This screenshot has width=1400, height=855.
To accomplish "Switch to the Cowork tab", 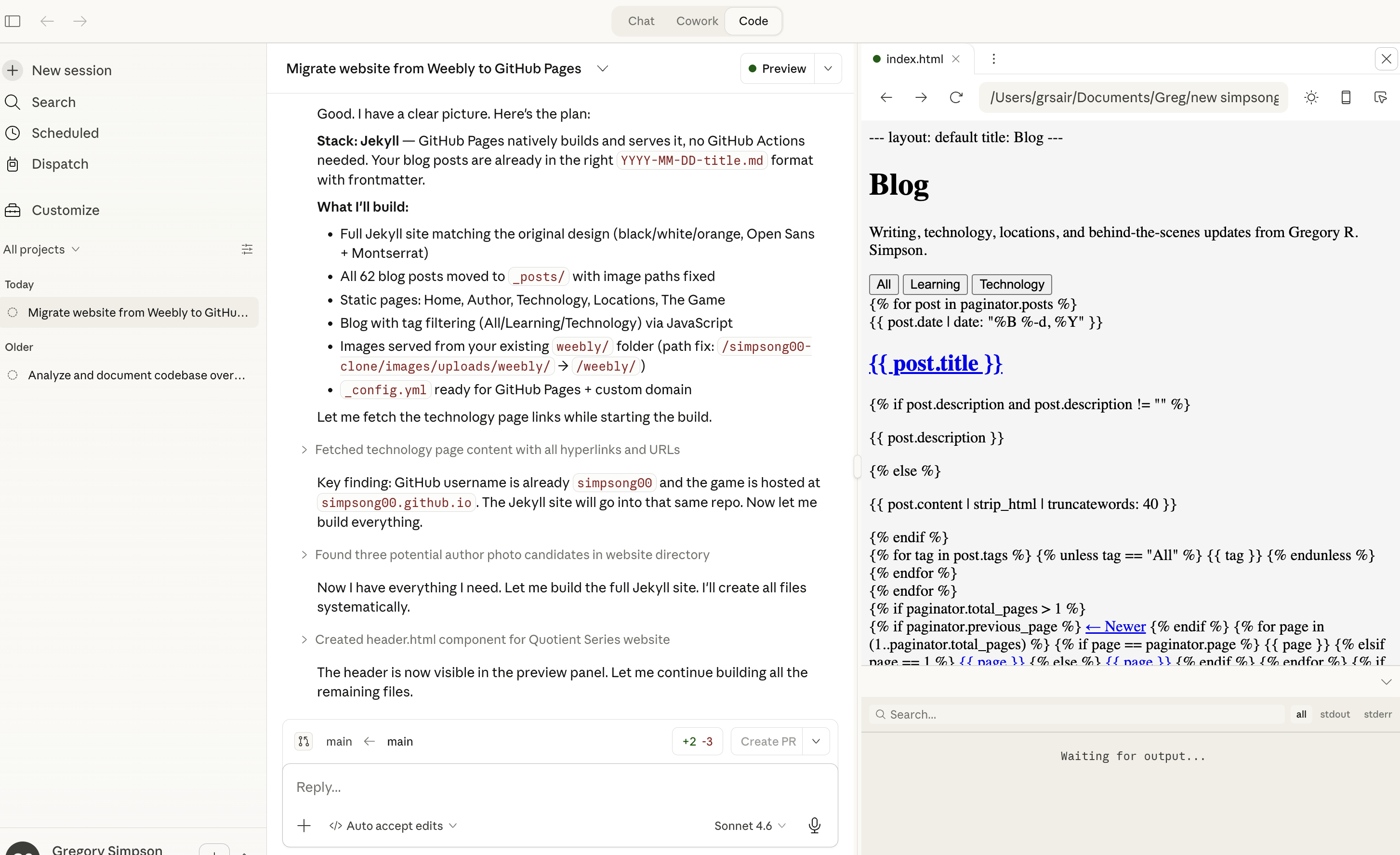I will [697, 21].
